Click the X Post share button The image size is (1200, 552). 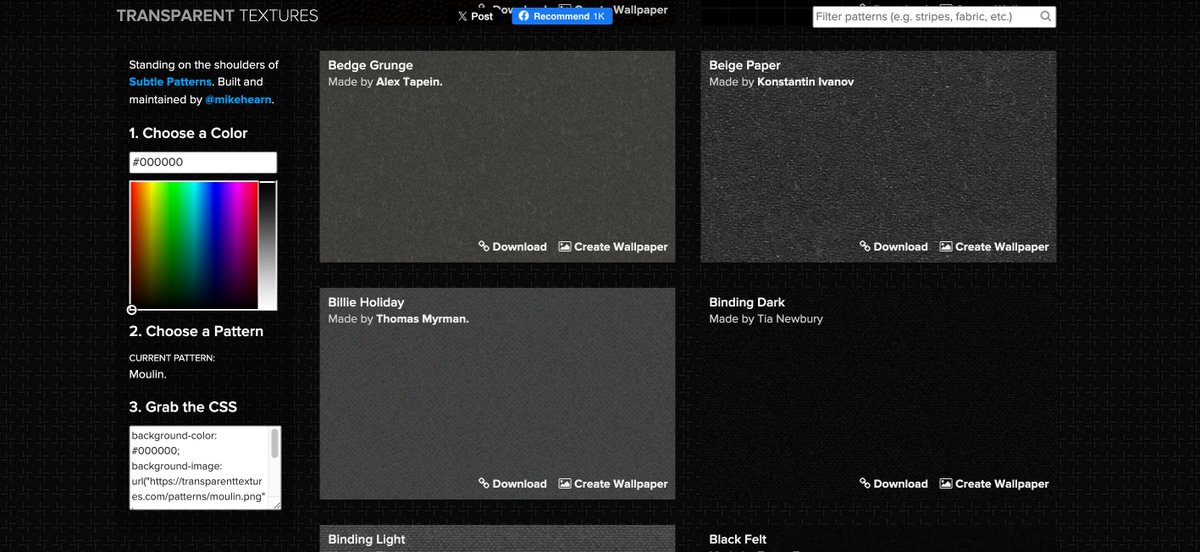475,16
